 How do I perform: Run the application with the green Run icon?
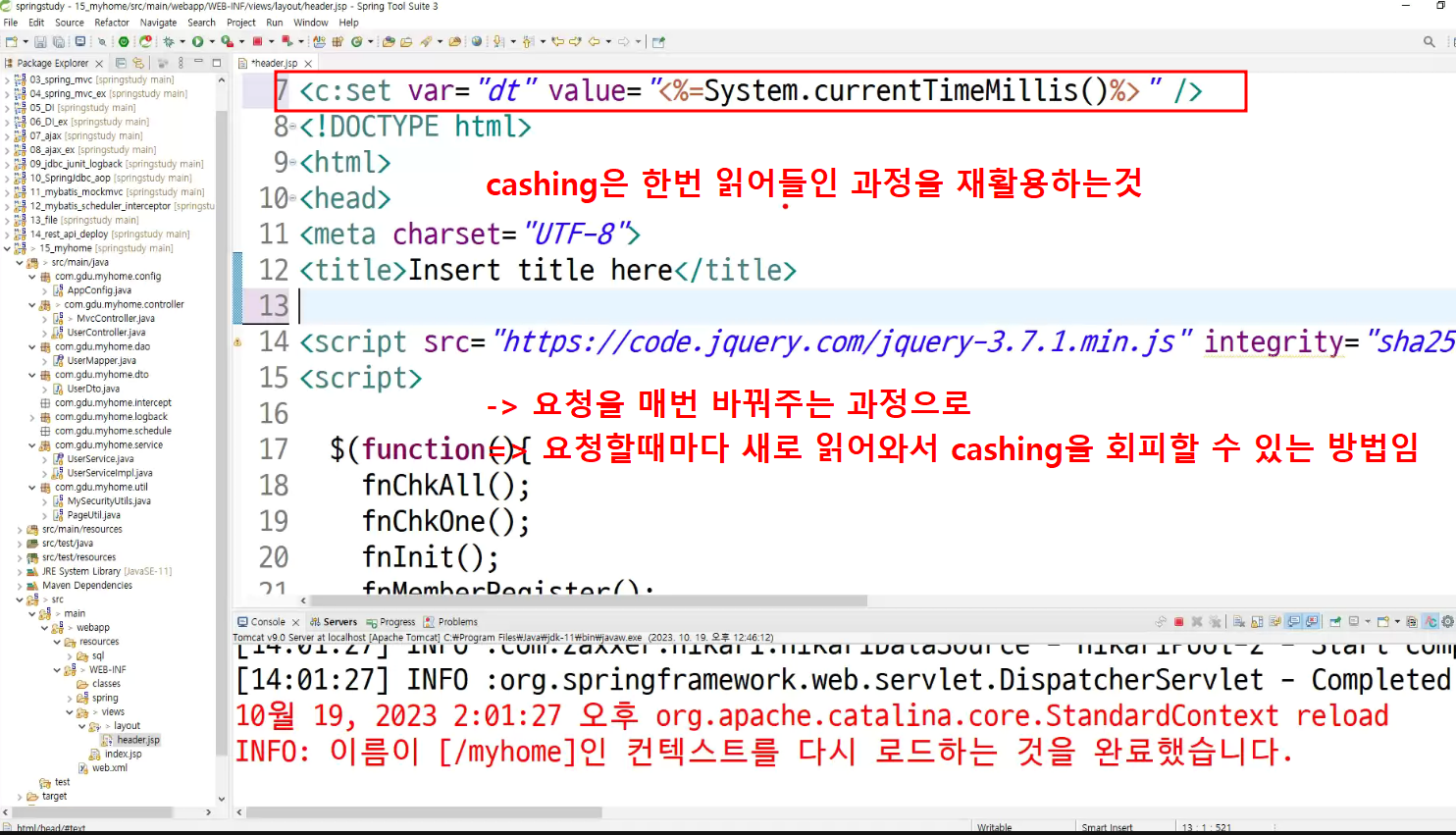point(197,41)
